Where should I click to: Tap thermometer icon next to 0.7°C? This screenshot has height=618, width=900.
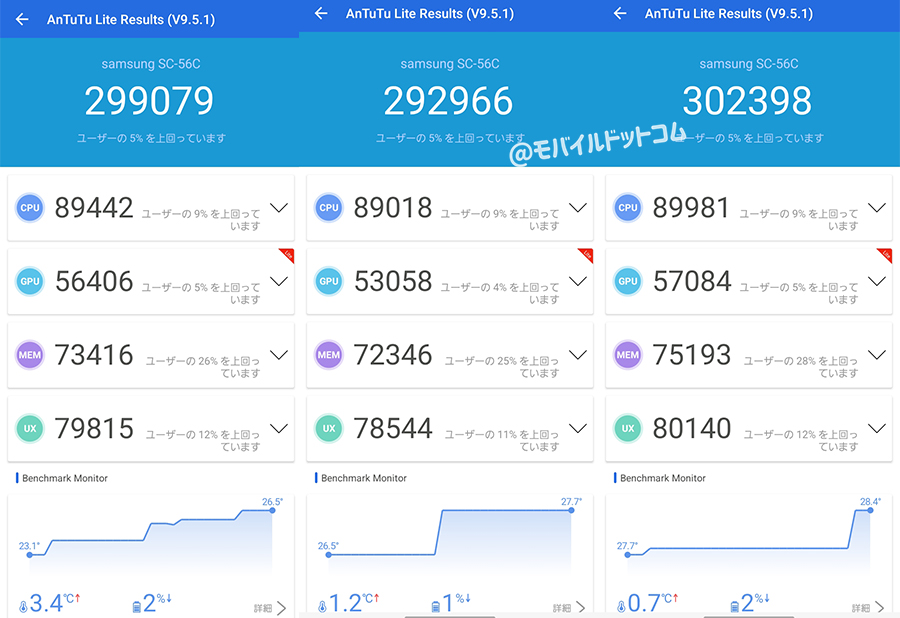[x=621, y=607]
